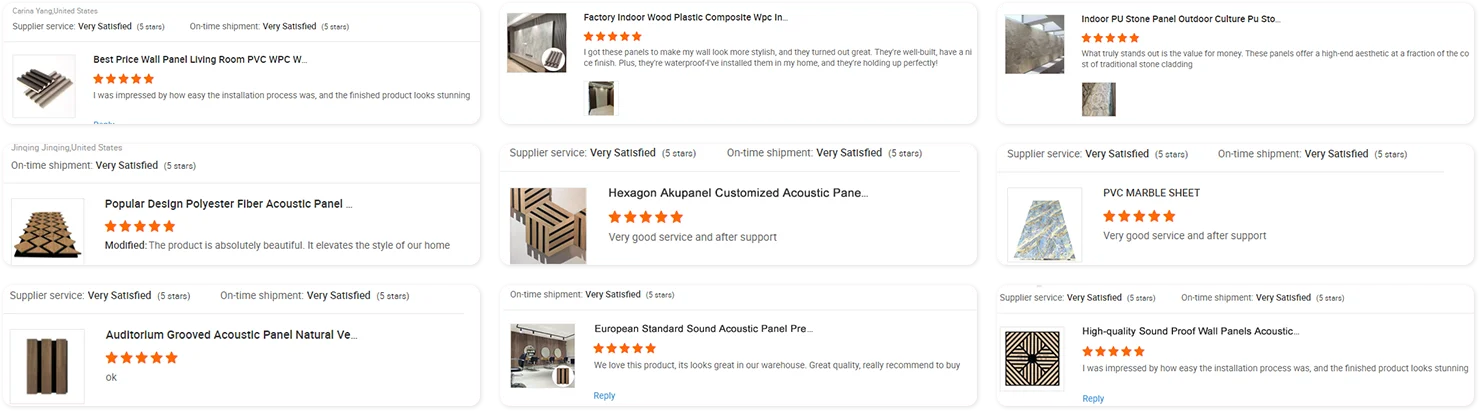Click the European Standard Sound Acoustic Panel thumbnail

coord(543,355)
